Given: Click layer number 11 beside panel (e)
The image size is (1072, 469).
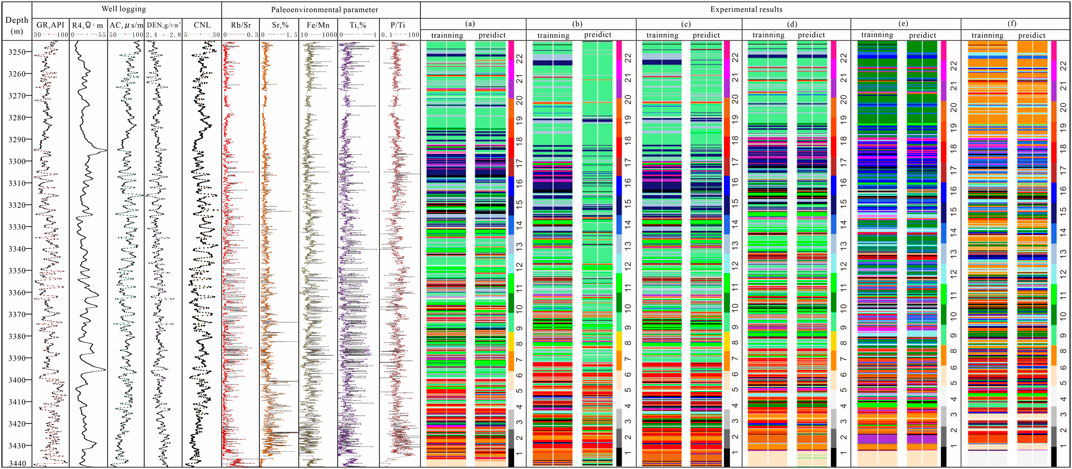Looking at the screenshot, I should 954,294.
